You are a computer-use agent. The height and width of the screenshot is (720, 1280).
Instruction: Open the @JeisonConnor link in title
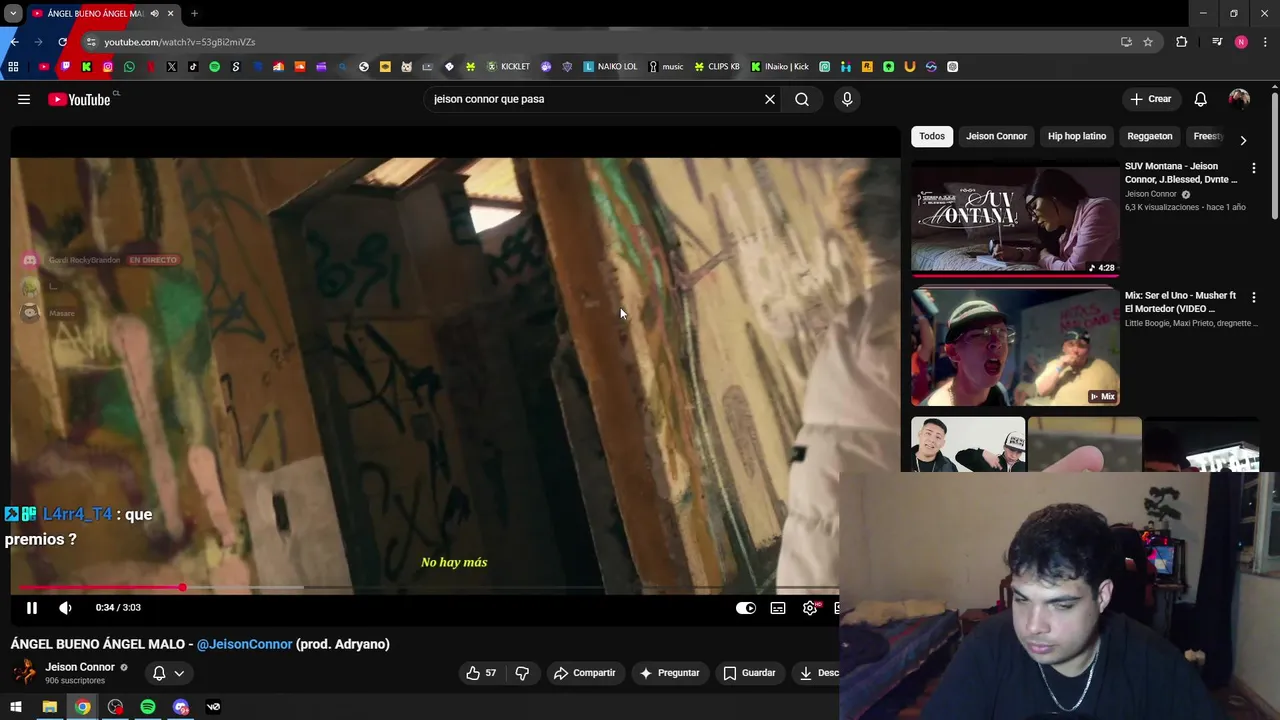click(244, 644)
